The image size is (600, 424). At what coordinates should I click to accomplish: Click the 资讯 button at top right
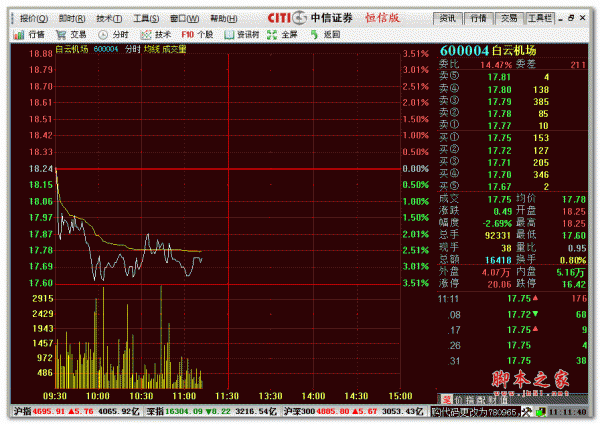click(447, 18)
